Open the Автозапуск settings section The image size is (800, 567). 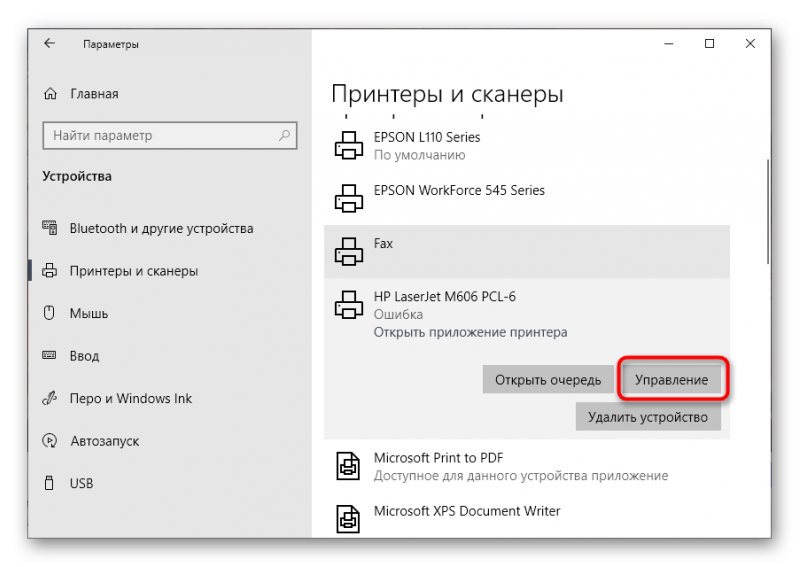(x=105, y=441)
